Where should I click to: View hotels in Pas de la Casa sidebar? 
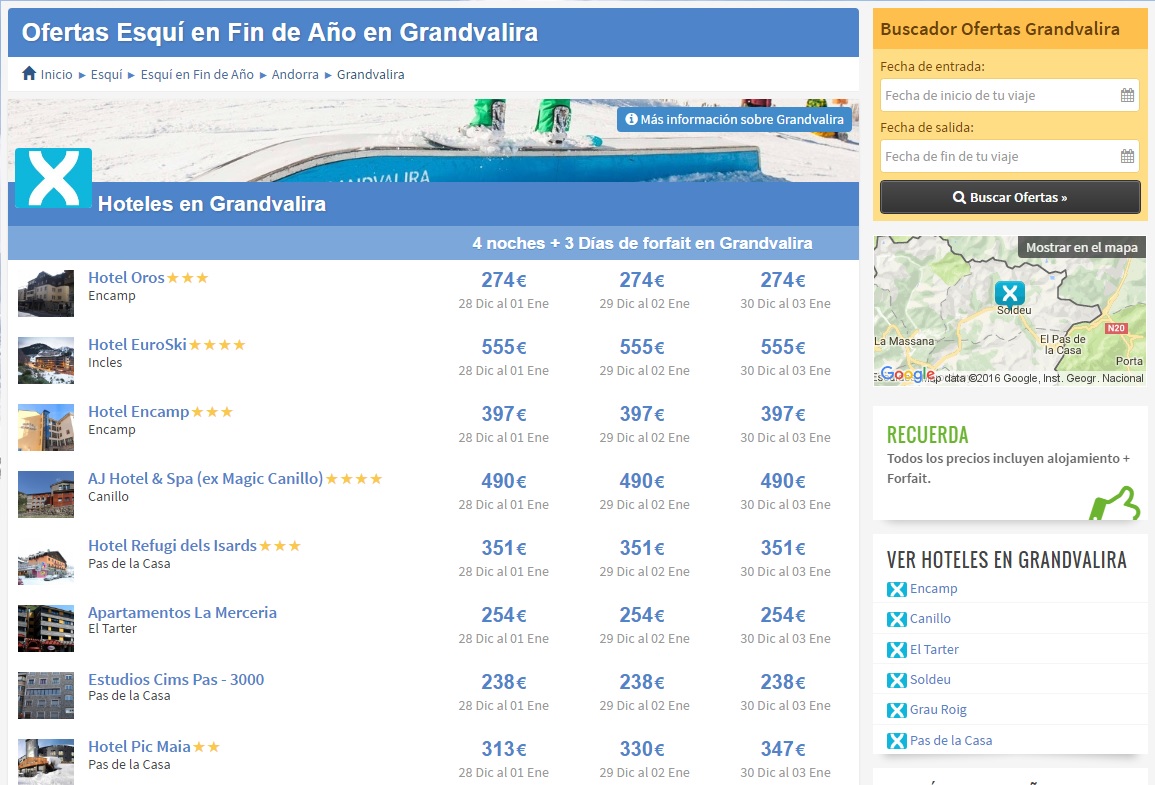tap(951, 741)
